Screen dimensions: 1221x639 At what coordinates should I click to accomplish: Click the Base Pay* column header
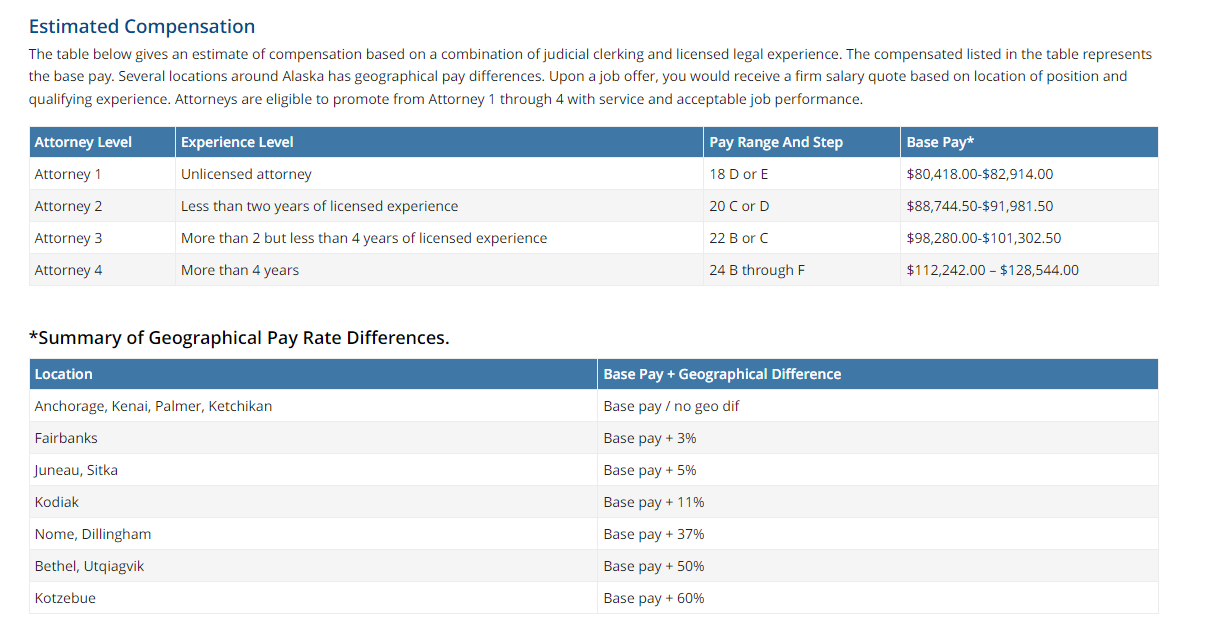coord(941,142)
